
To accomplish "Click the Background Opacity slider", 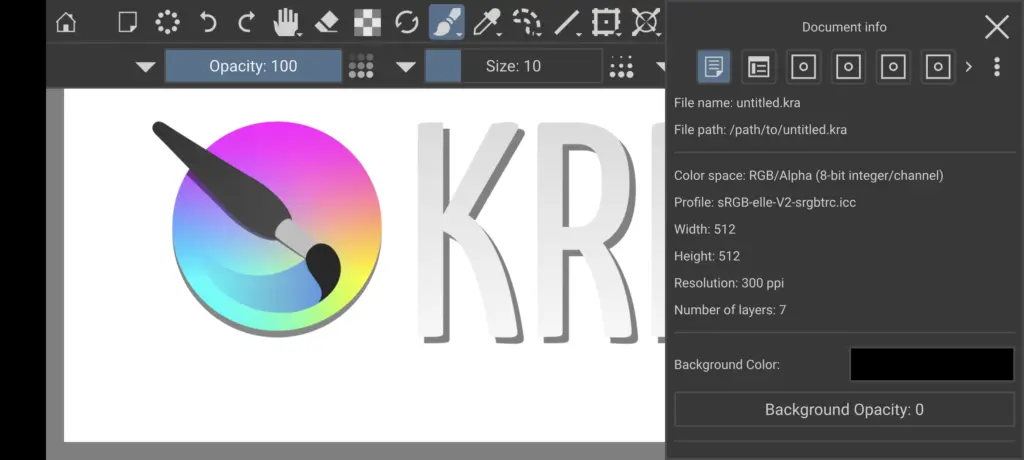I will [x=844, y=410].
